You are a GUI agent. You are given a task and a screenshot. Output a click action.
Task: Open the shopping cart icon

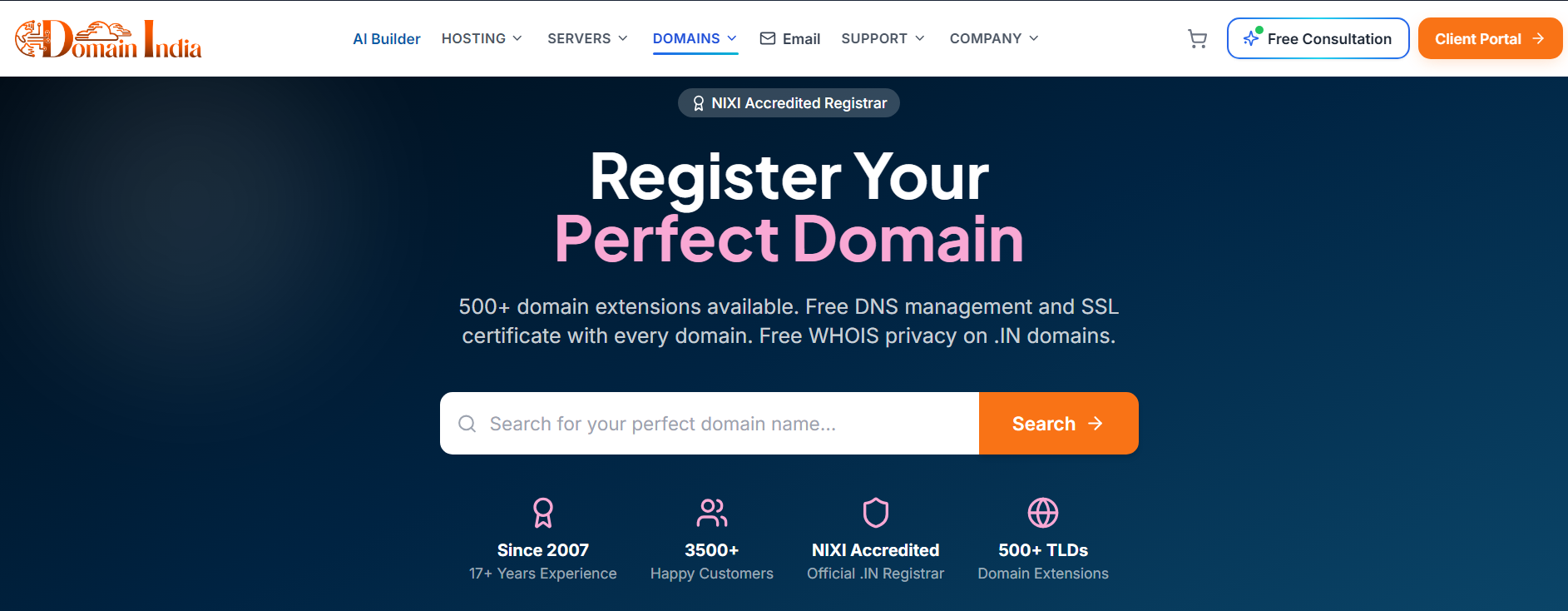(1197, 39)
